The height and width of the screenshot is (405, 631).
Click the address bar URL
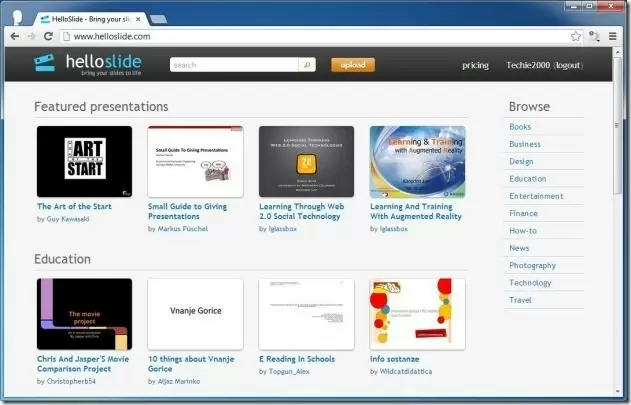pos(112,36)
